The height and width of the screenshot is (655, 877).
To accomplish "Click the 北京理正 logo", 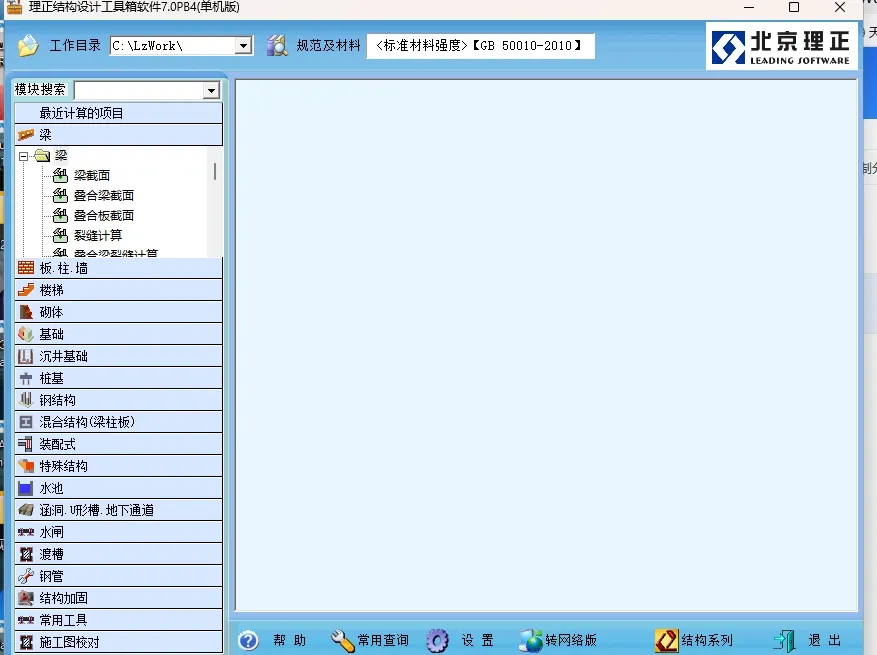I will coord(781,46).
